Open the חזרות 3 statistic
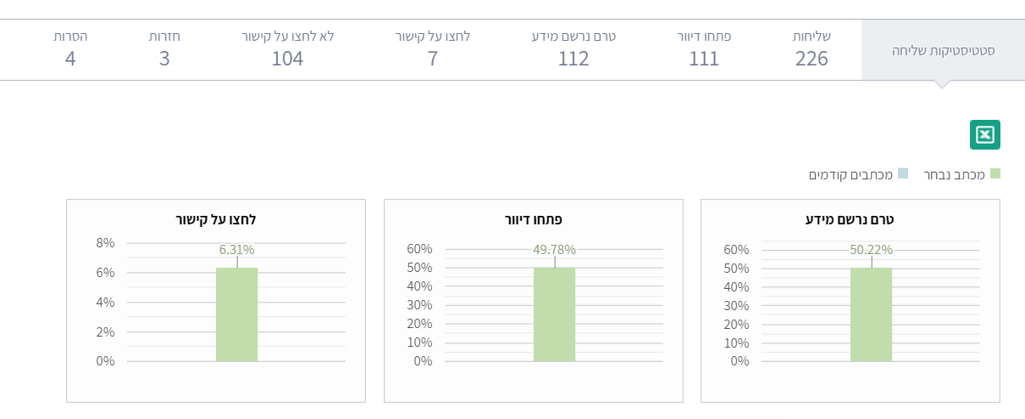This screenshot has width=1025, height=419. (164, 49)
